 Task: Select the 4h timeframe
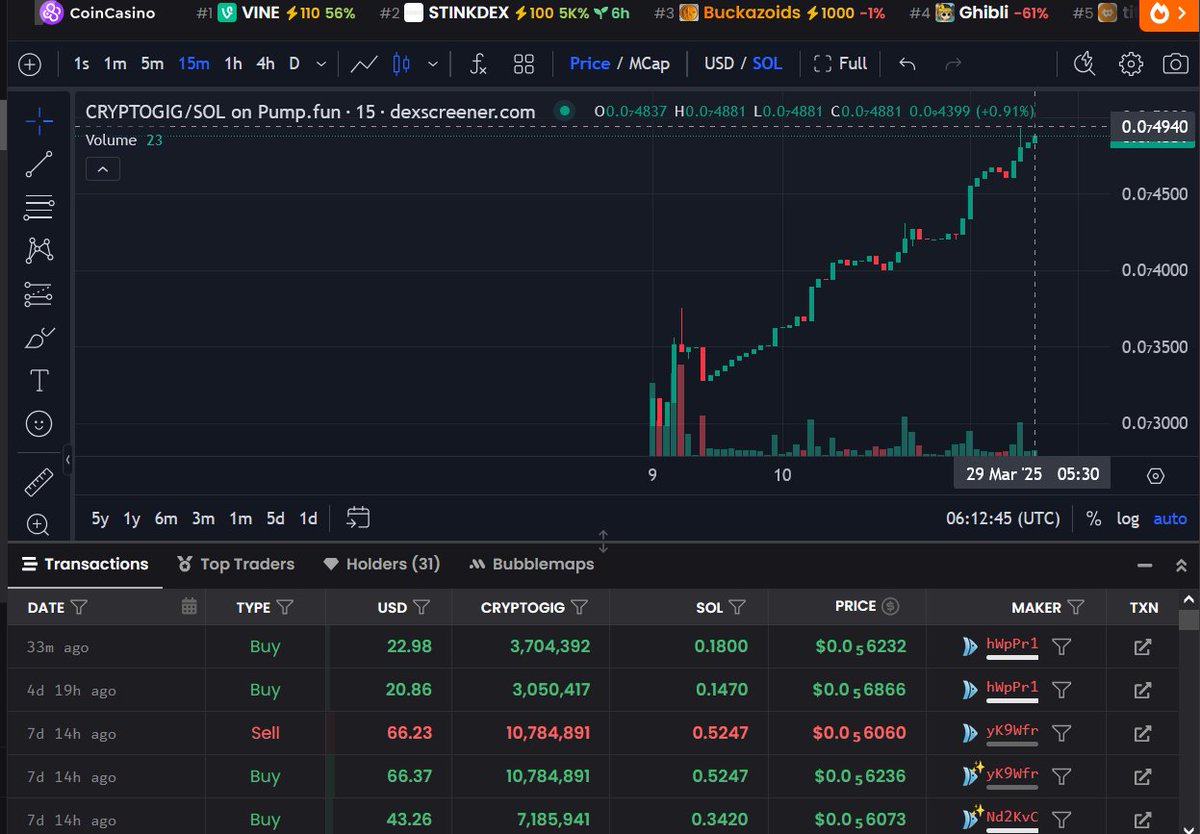point(265,63)
